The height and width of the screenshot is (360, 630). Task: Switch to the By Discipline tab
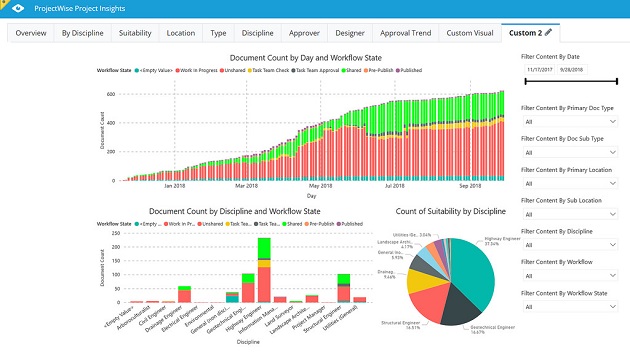tap(82, 33)
